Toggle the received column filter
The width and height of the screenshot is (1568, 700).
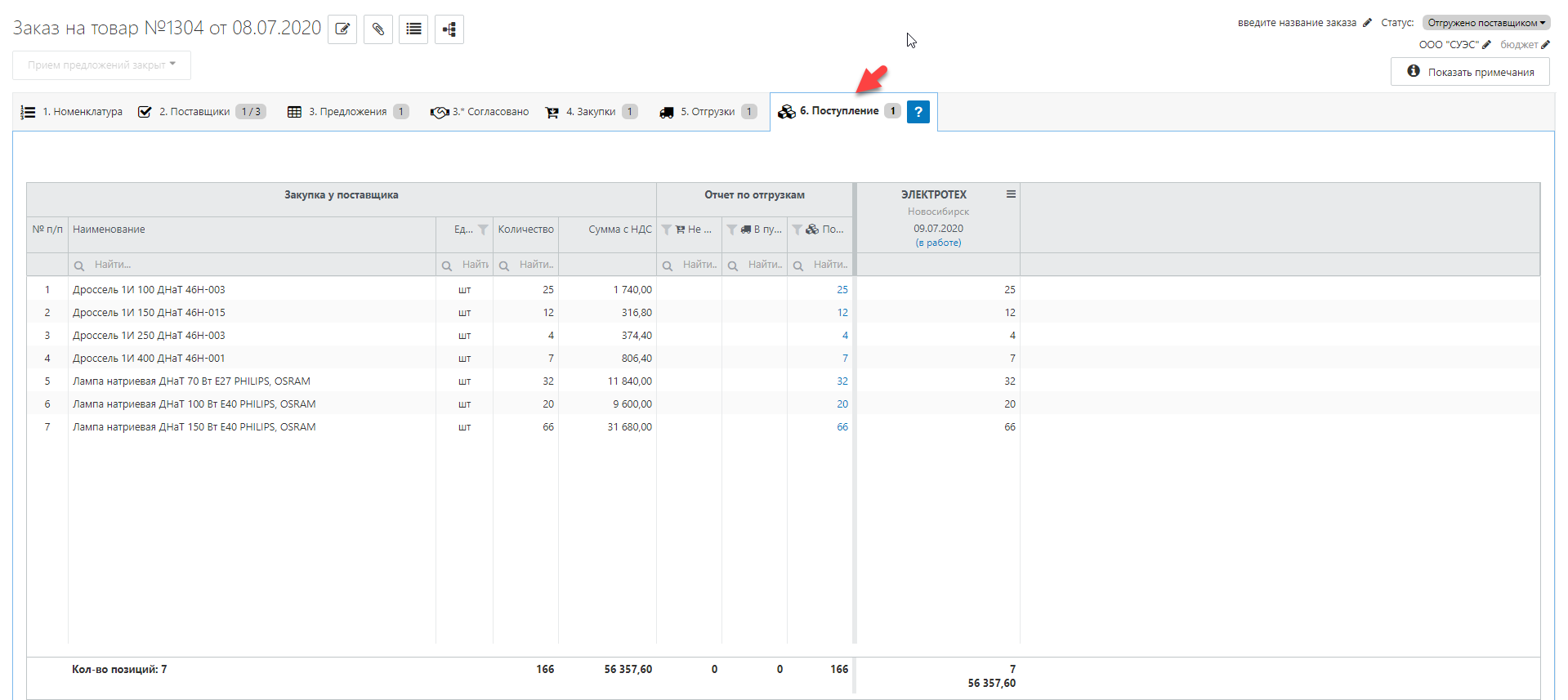tap(797, 230)
